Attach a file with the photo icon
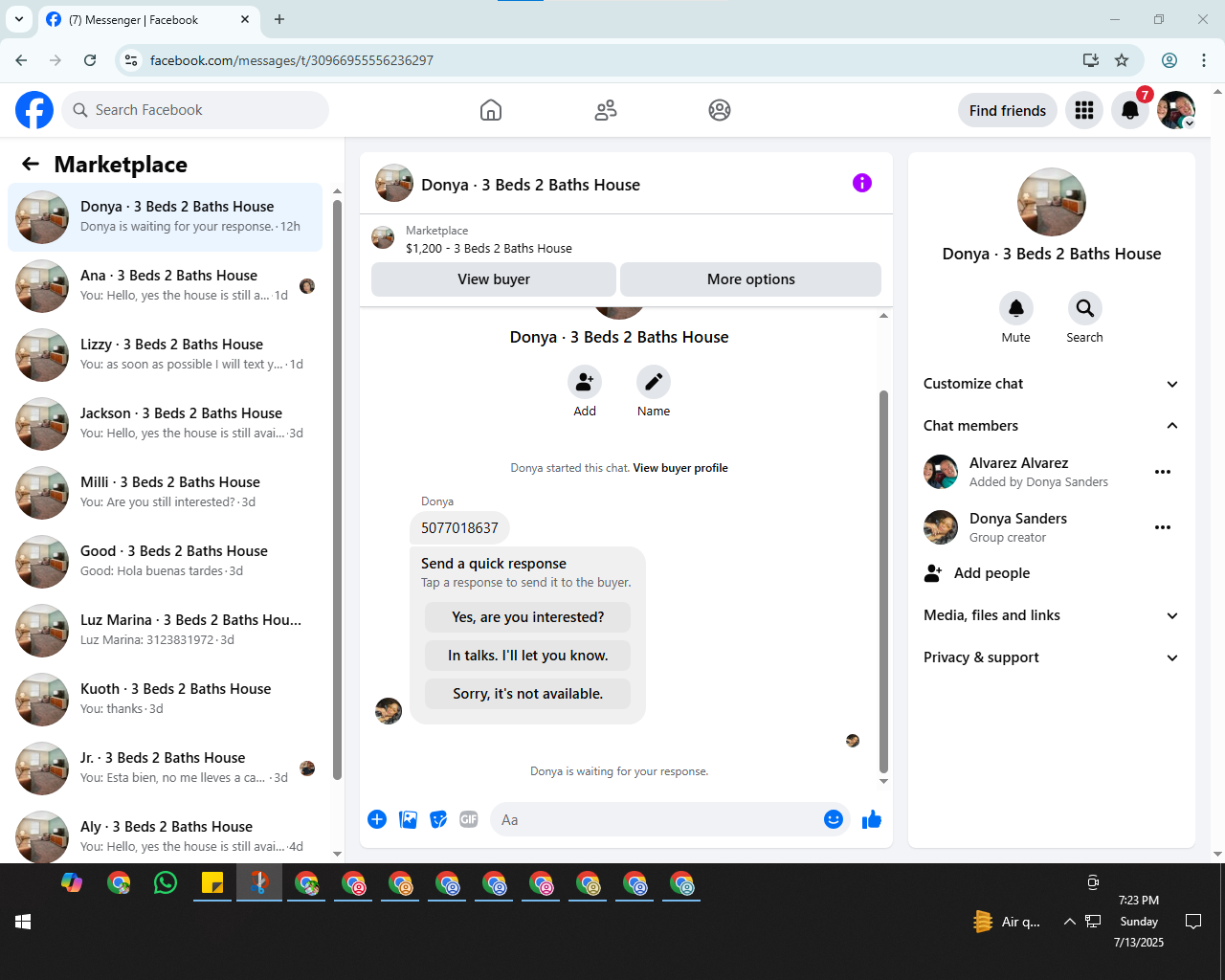 [408, 819]
